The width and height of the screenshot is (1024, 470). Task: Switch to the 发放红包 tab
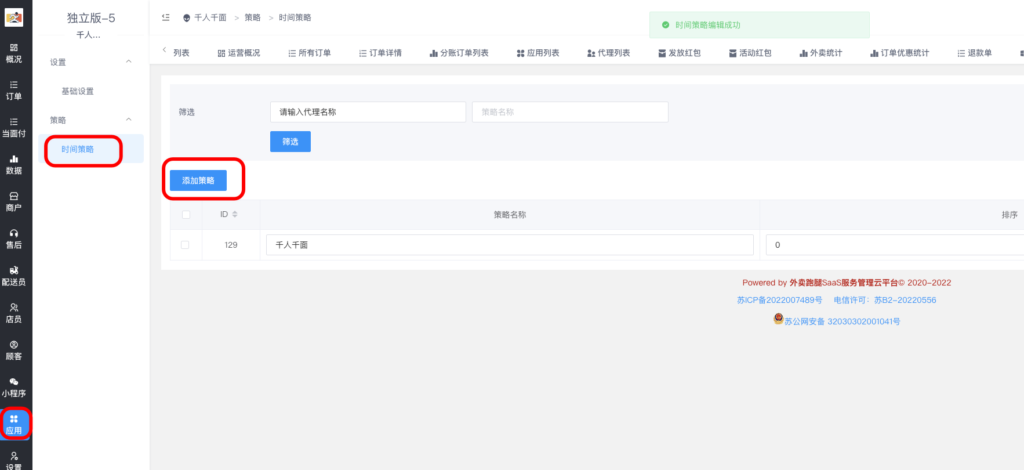tap(679, 53)
